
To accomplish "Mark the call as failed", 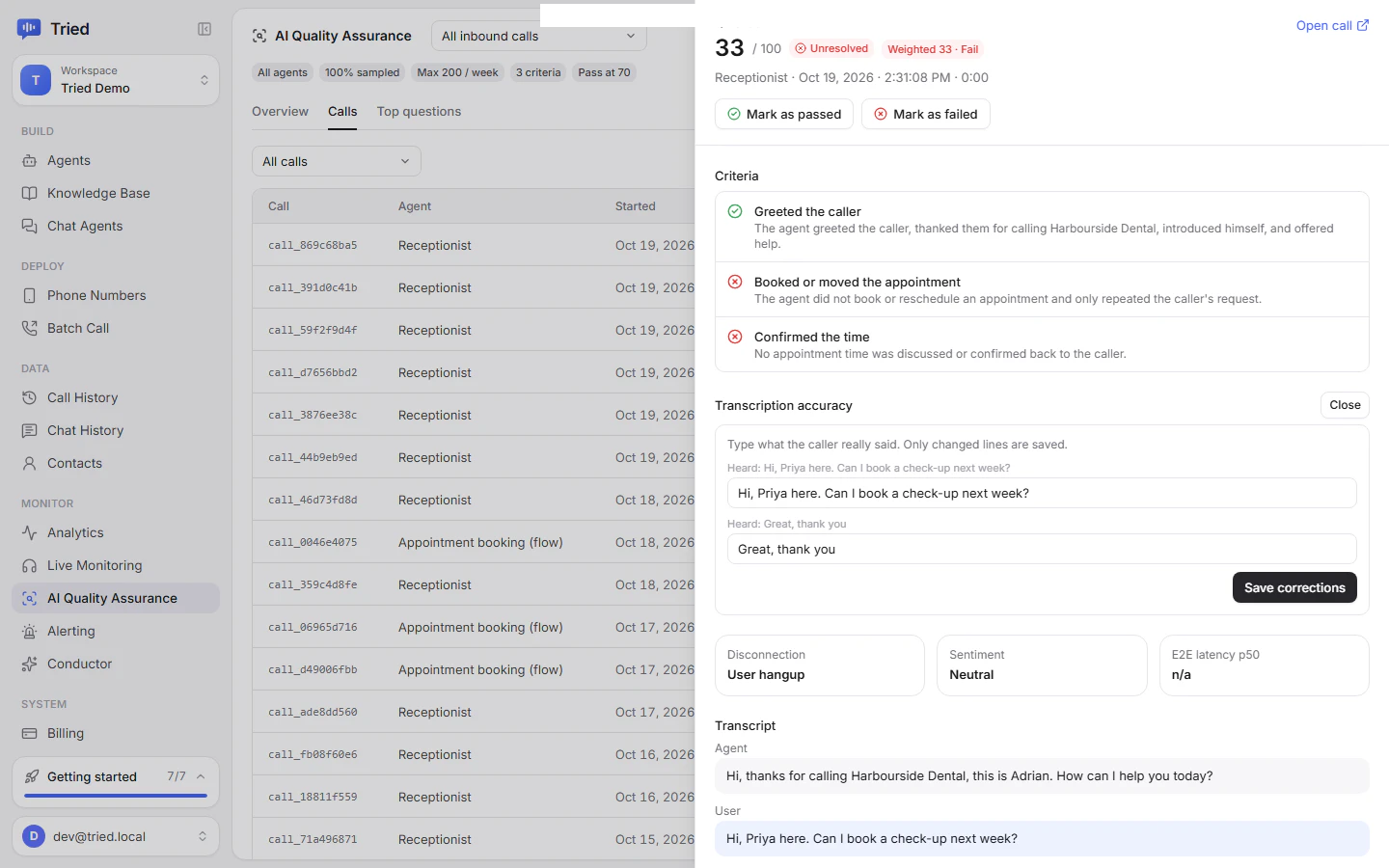I will (x=926, y=114).
